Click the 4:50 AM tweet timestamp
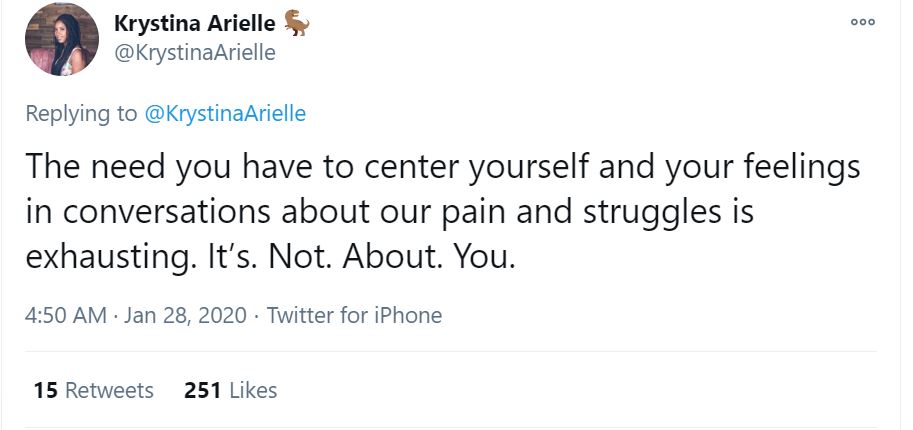The image size is (913, 430). point(65,315)
